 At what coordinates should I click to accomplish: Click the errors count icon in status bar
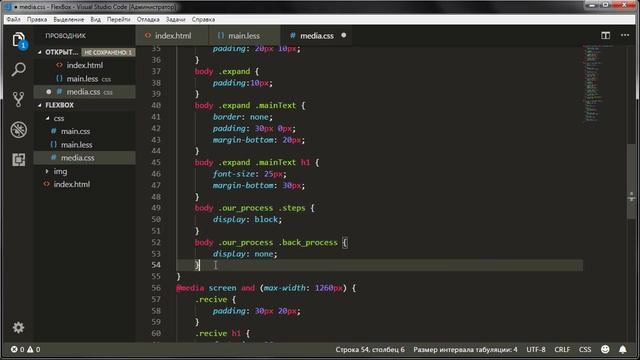pos(14,349)
